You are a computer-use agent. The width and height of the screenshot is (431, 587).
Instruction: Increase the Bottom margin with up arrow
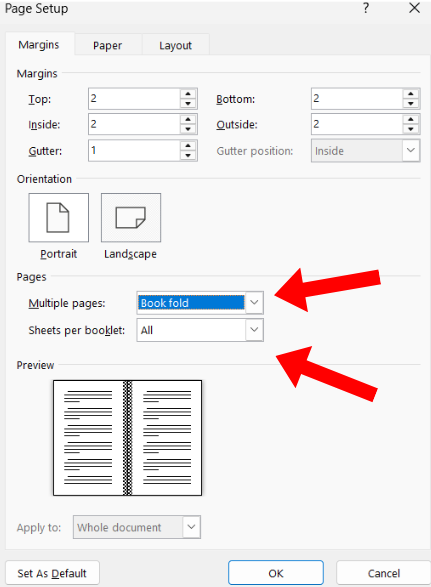click(x=411, y=94)
